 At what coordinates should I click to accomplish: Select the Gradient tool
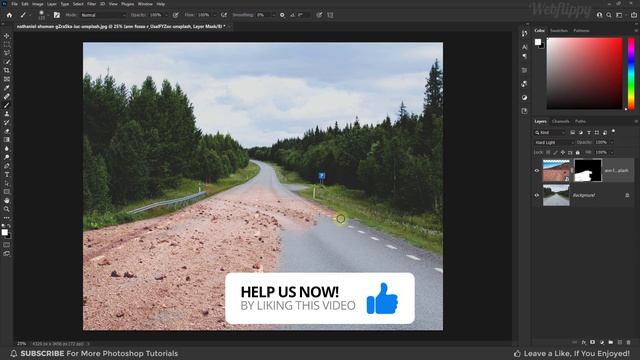[7, 140]
